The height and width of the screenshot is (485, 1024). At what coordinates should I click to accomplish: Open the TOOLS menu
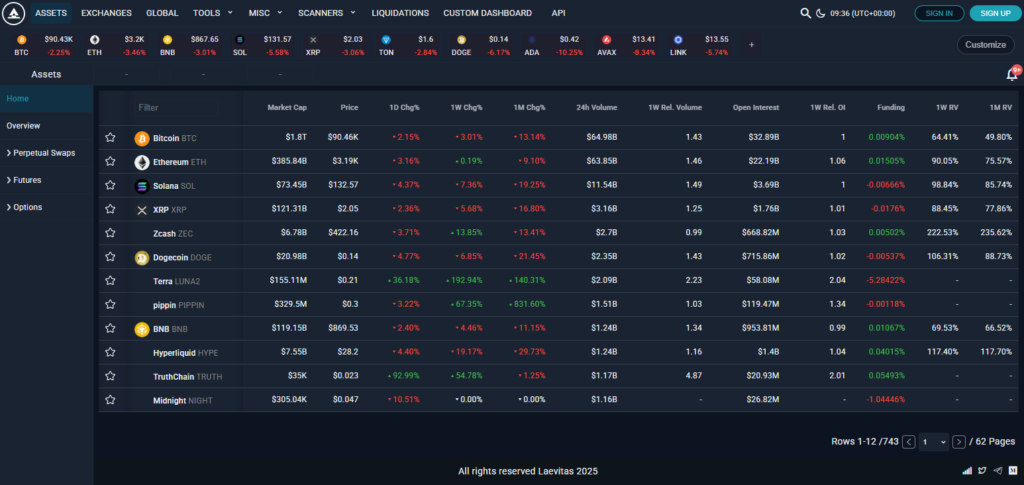pyautogui.click(x=211, y=13)
